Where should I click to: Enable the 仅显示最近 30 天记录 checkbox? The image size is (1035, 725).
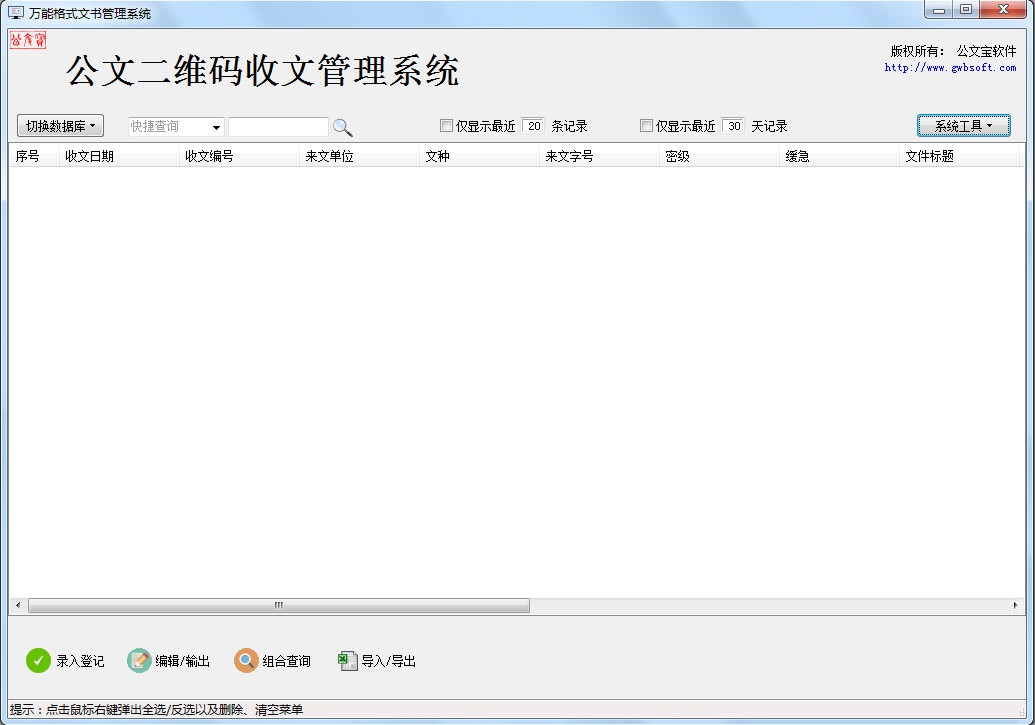(647, 125)
